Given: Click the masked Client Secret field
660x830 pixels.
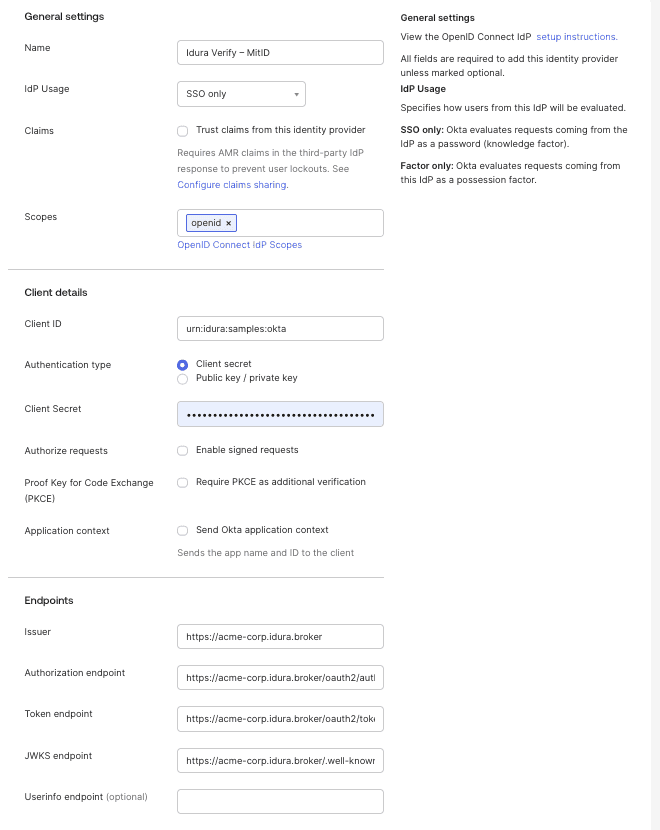Looking at the screenshot, I should (x=280, y=414).
